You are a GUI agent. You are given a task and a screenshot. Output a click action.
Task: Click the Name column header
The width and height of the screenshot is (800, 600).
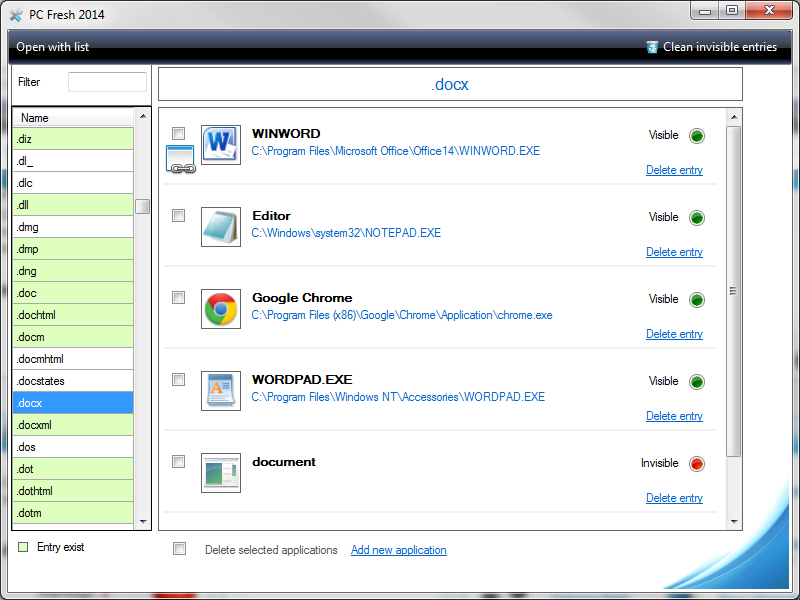pos(73,118)
